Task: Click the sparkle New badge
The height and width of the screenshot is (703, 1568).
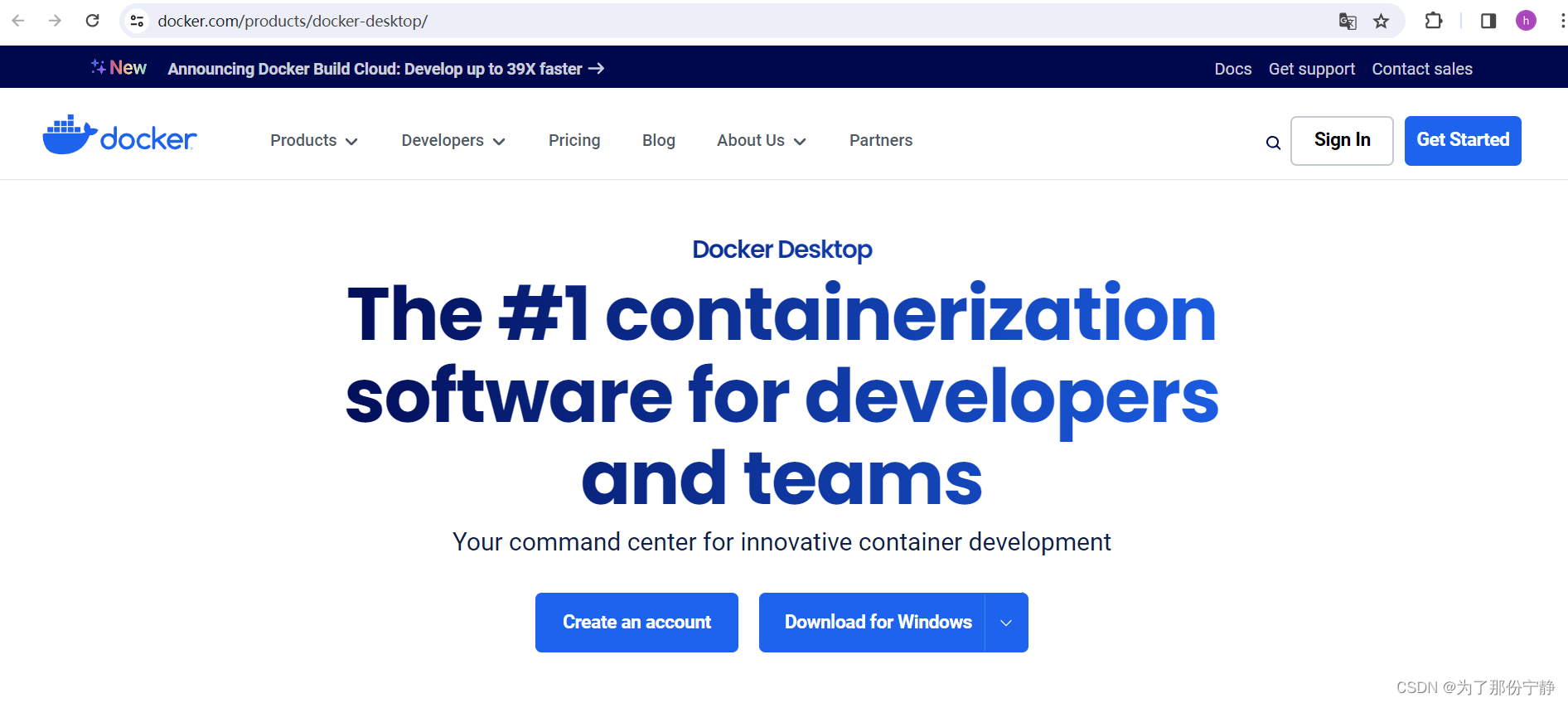Action: (x=119, y=68)
